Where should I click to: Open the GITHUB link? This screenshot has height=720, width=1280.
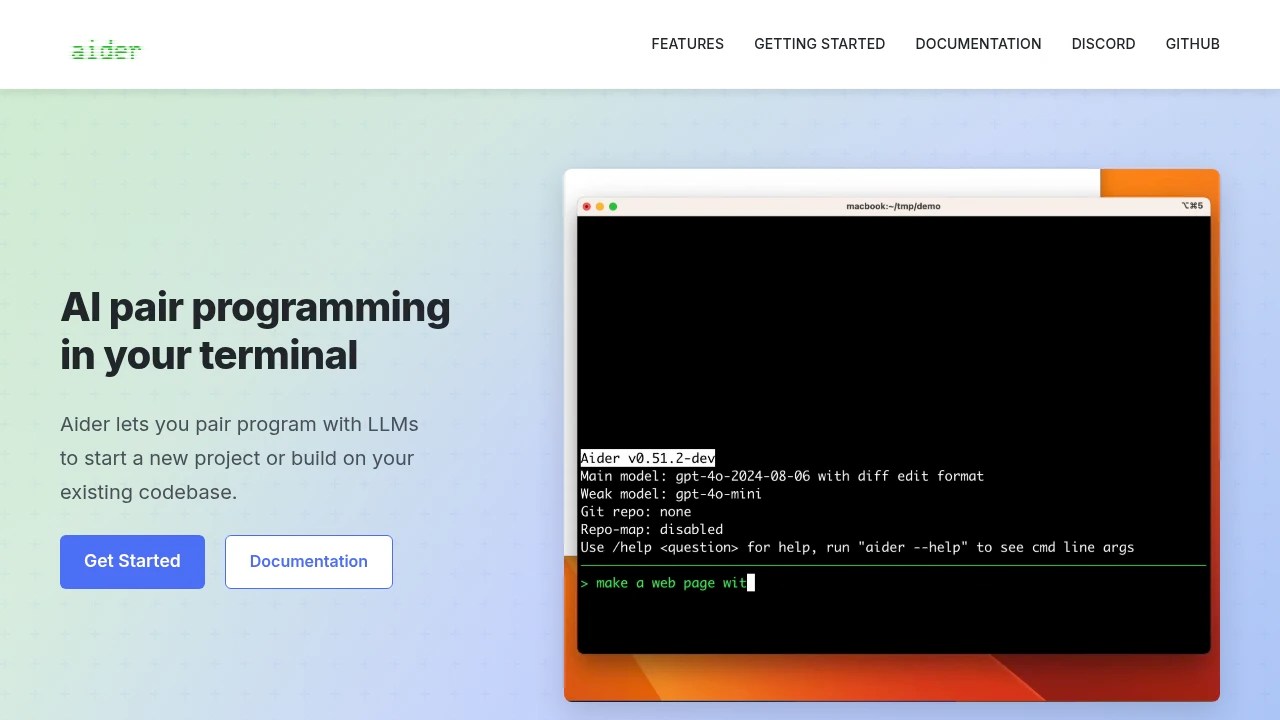tap(1192, 44)
